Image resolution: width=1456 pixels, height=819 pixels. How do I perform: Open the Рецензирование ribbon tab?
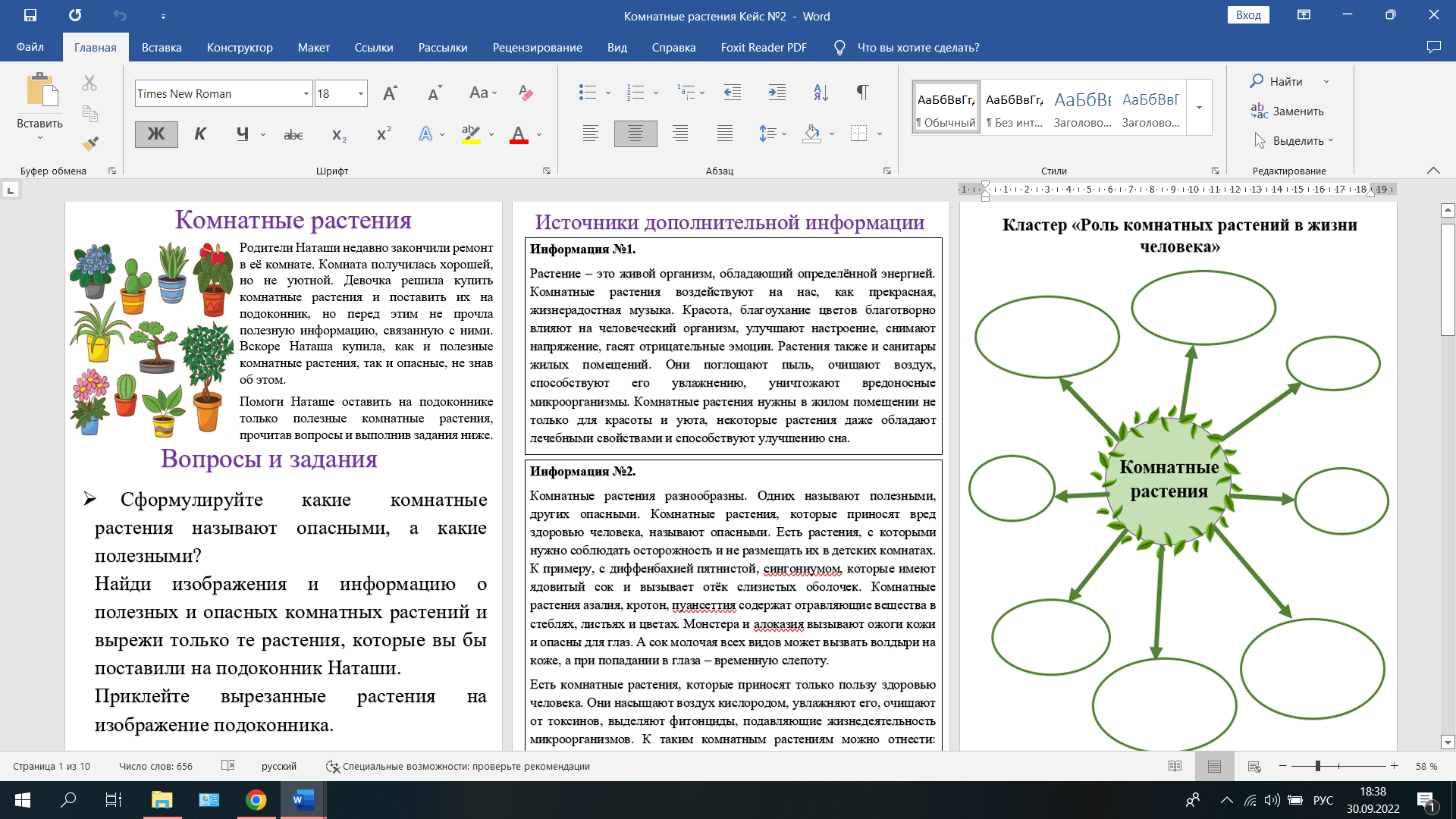point(537,47)
